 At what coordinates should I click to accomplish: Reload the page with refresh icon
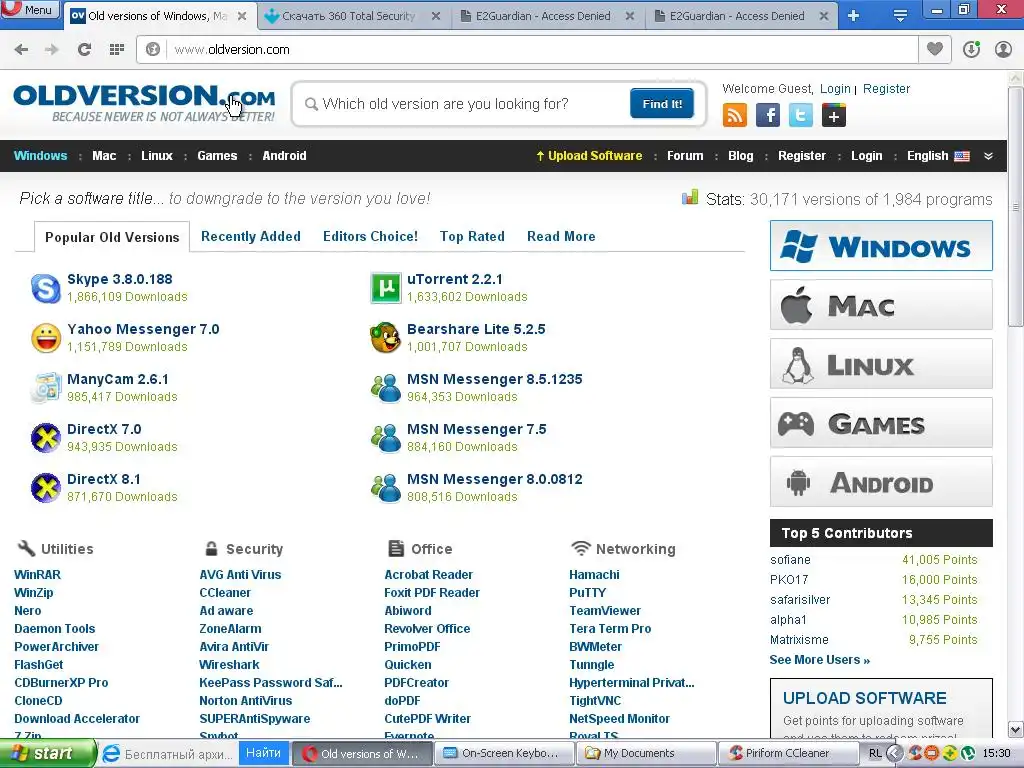pyautogui.click(x=84, y=50)
